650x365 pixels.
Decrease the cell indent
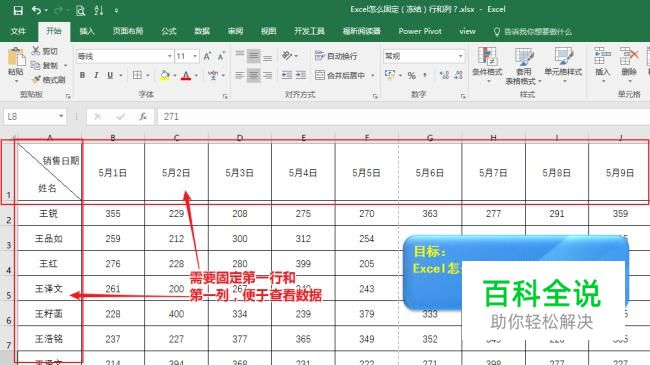click(286, 75)
